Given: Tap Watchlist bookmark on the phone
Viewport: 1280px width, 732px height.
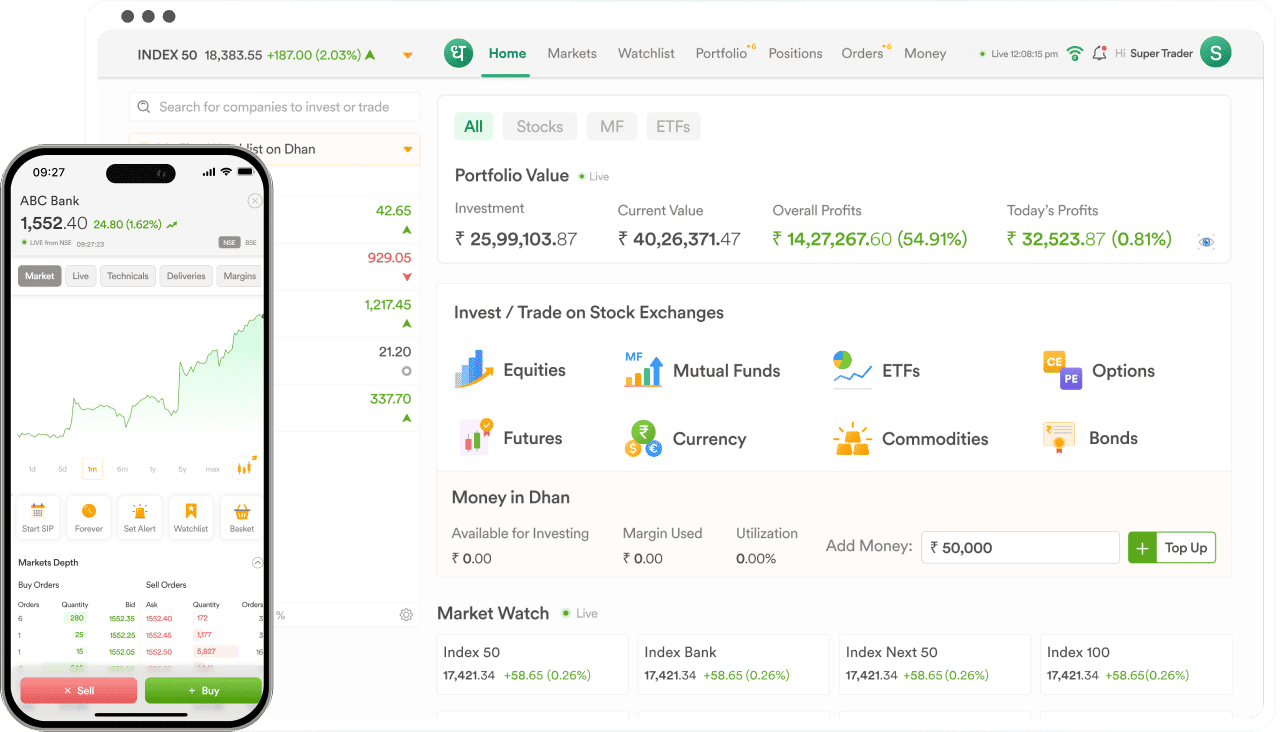Looking at the screenshot, I should [x=191, y=517].
